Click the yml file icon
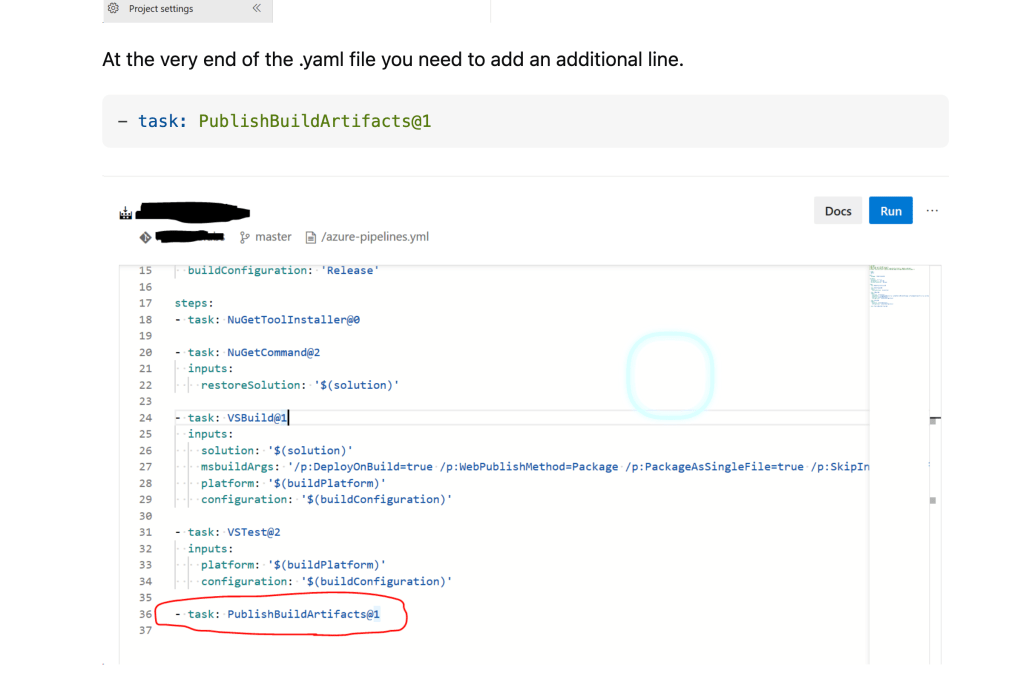 click(311, 238)
